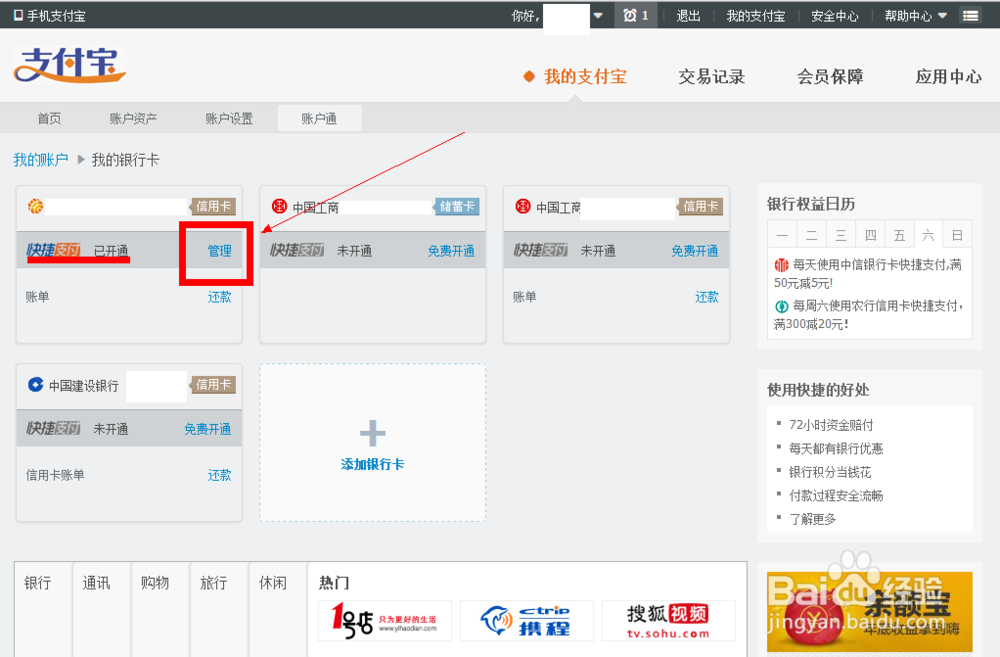This screenshot has height=657, width=1000.
Task: Select 日 in the bank calendar
Action: tap(957, 235)
